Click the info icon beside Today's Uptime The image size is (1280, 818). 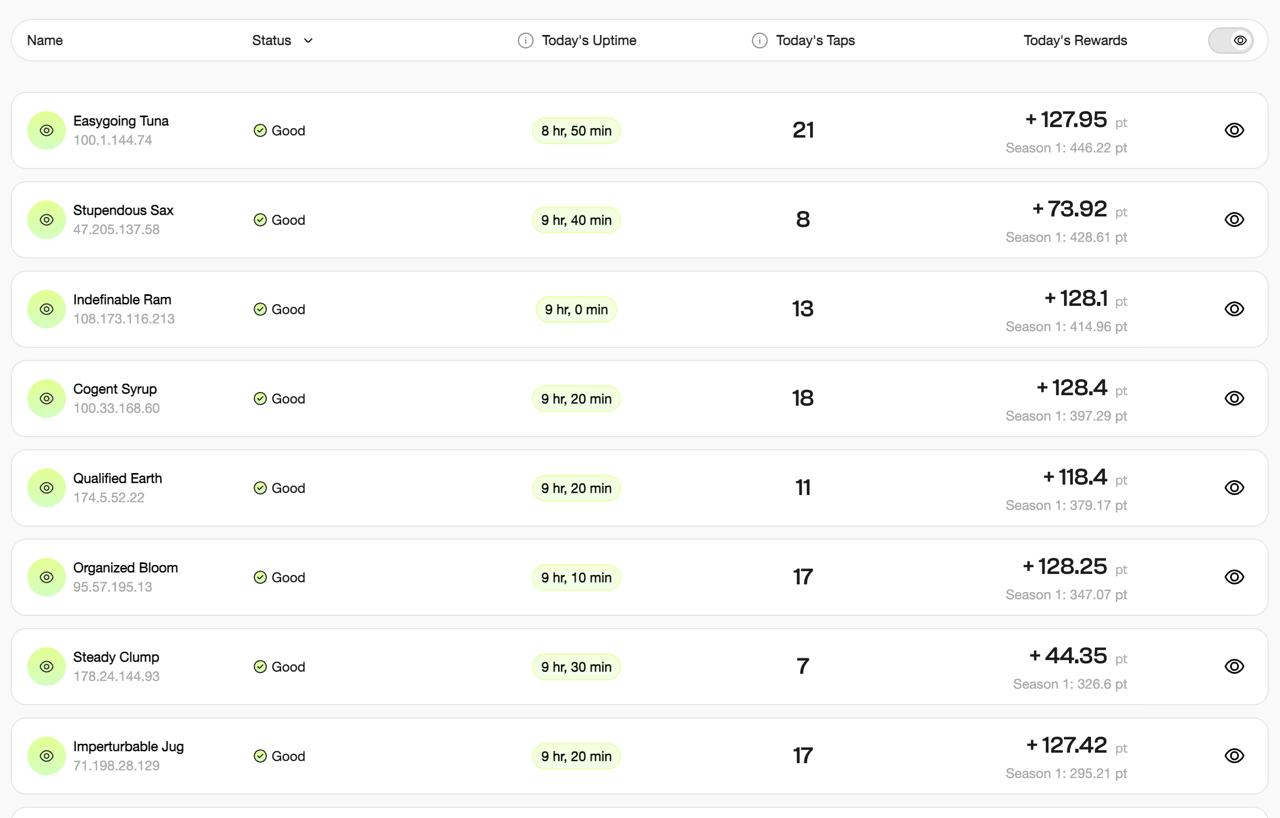click(x=525, y=41)
